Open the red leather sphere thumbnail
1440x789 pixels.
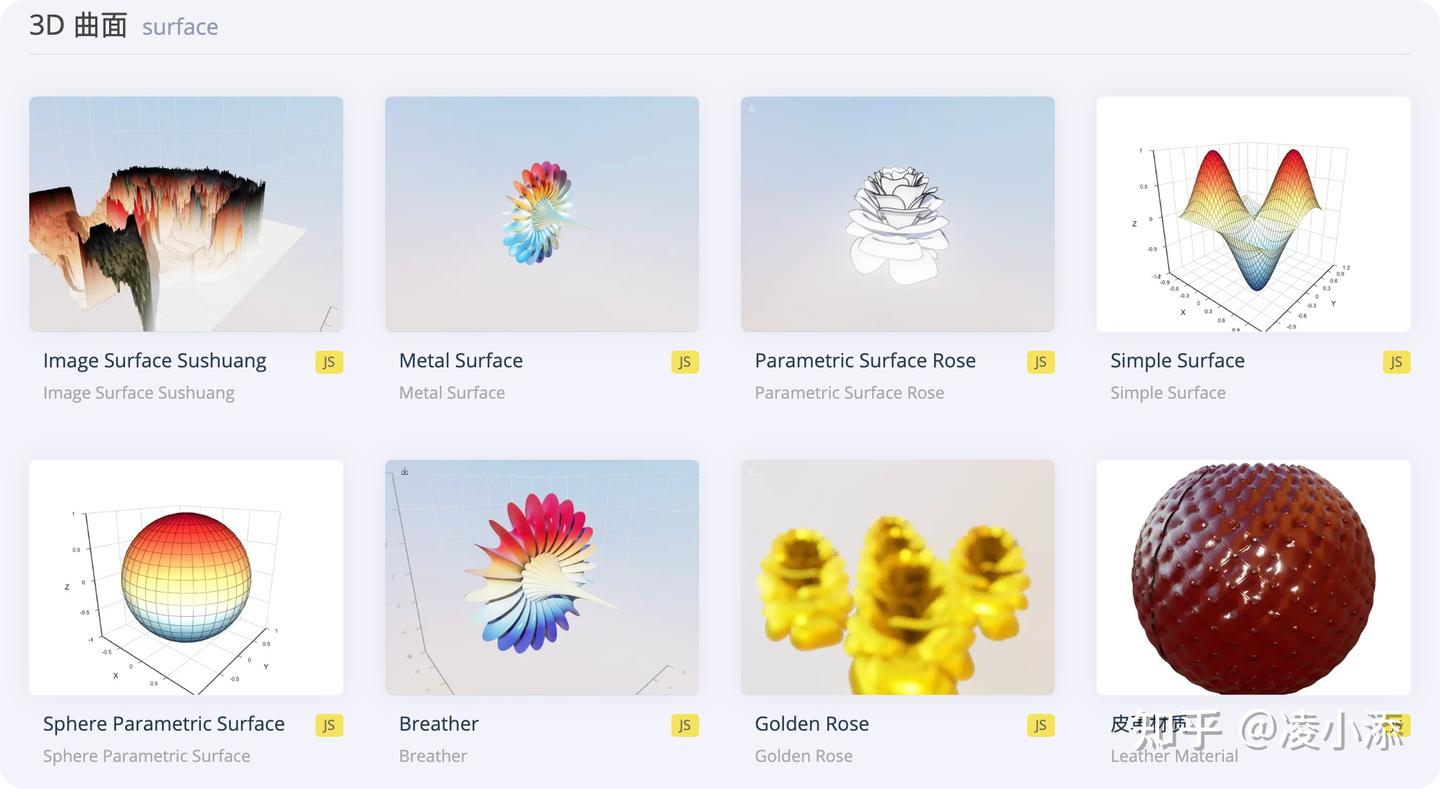[1254, 577]
